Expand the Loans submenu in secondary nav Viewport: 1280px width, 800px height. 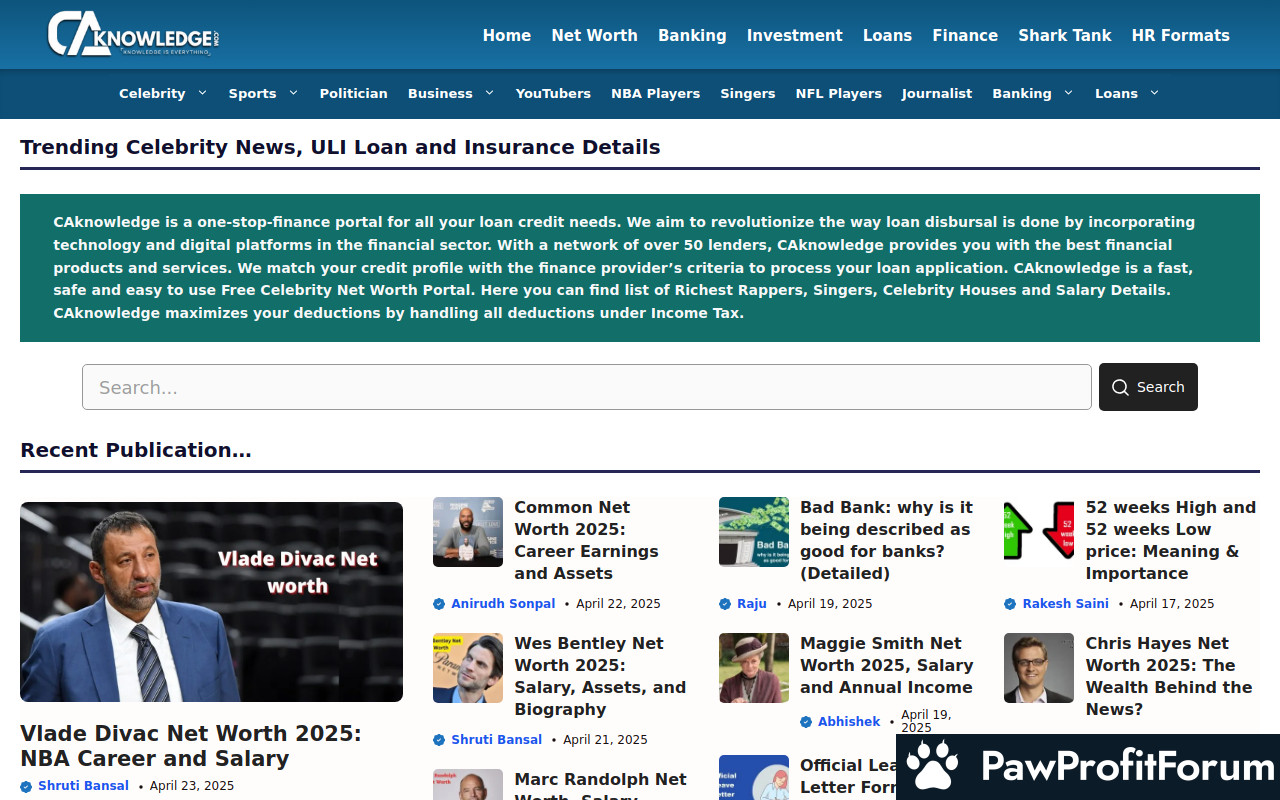1154,93
